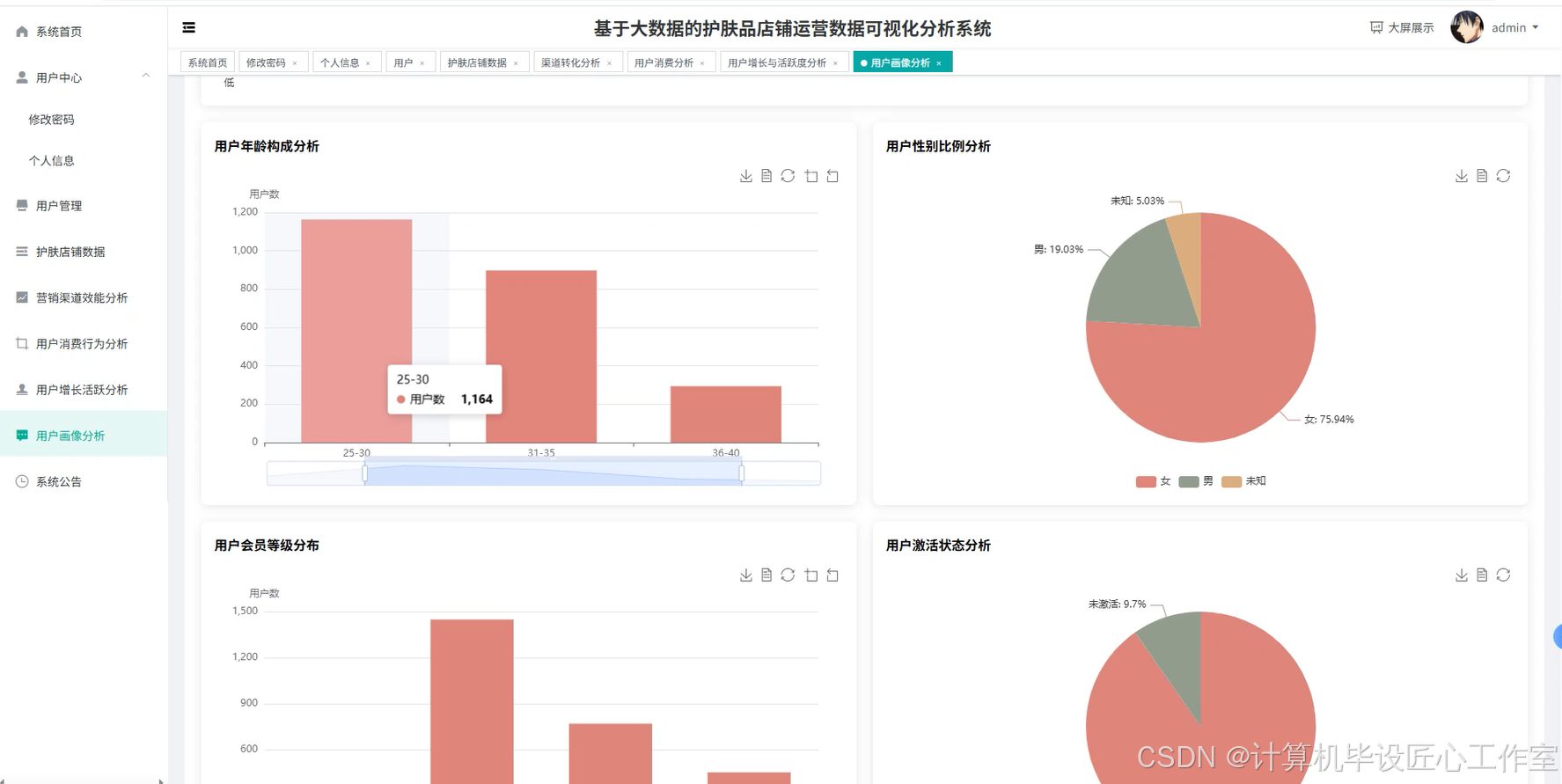Open 用户消费行为分析 sidebar item
The width and height of the screenshot is (1562, 784).
pos(84,344)
